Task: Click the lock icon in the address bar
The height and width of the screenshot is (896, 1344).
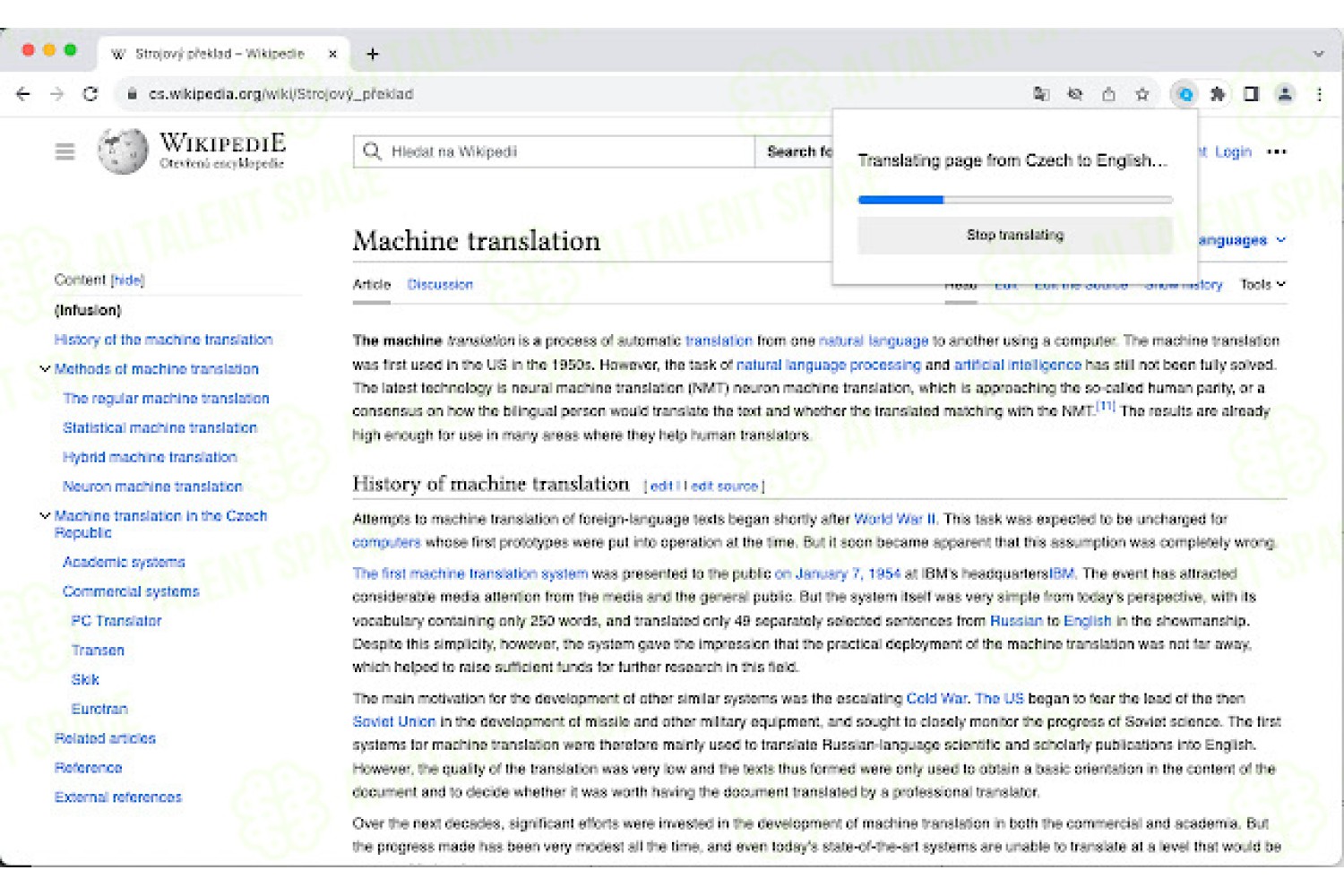Action: pyautogui.click(x=132, y=94)
